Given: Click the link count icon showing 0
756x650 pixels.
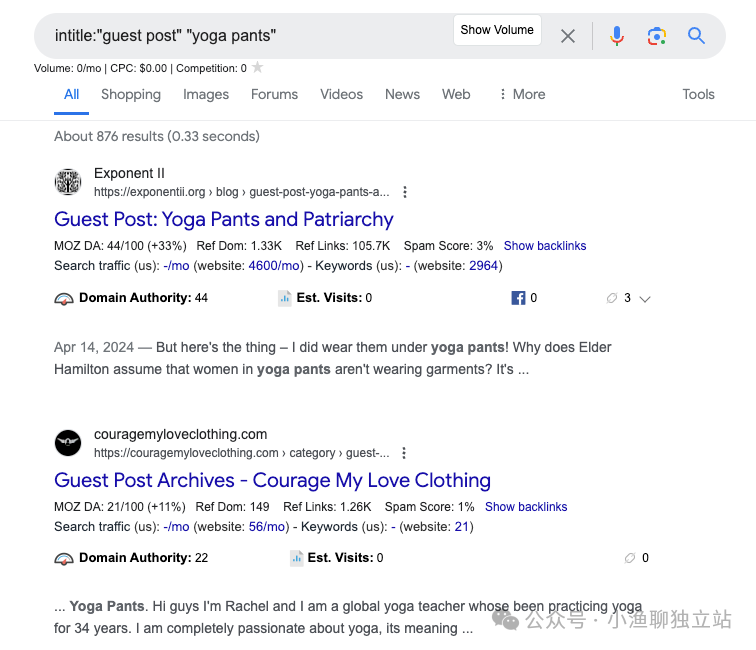Looking at the screenshot, I should [630, 558].
